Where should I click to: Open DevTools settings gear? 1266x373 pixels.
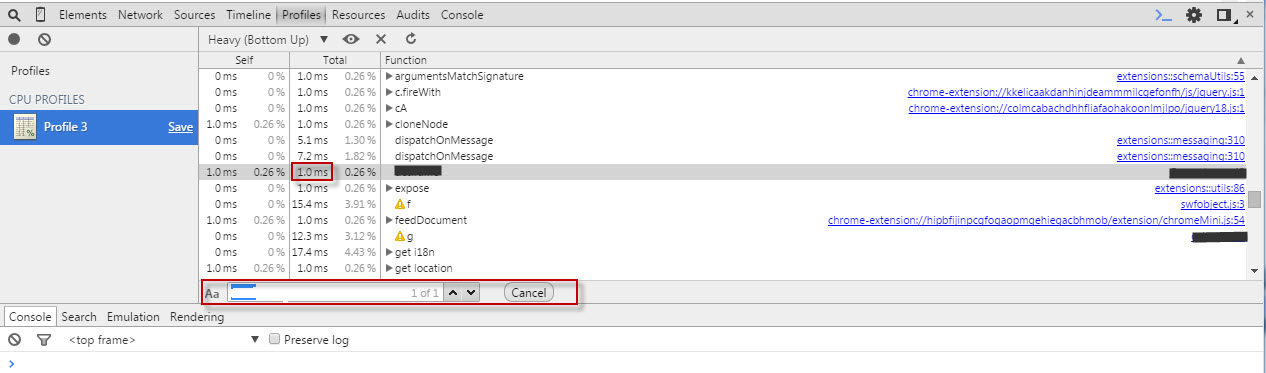pos(1193,15)
